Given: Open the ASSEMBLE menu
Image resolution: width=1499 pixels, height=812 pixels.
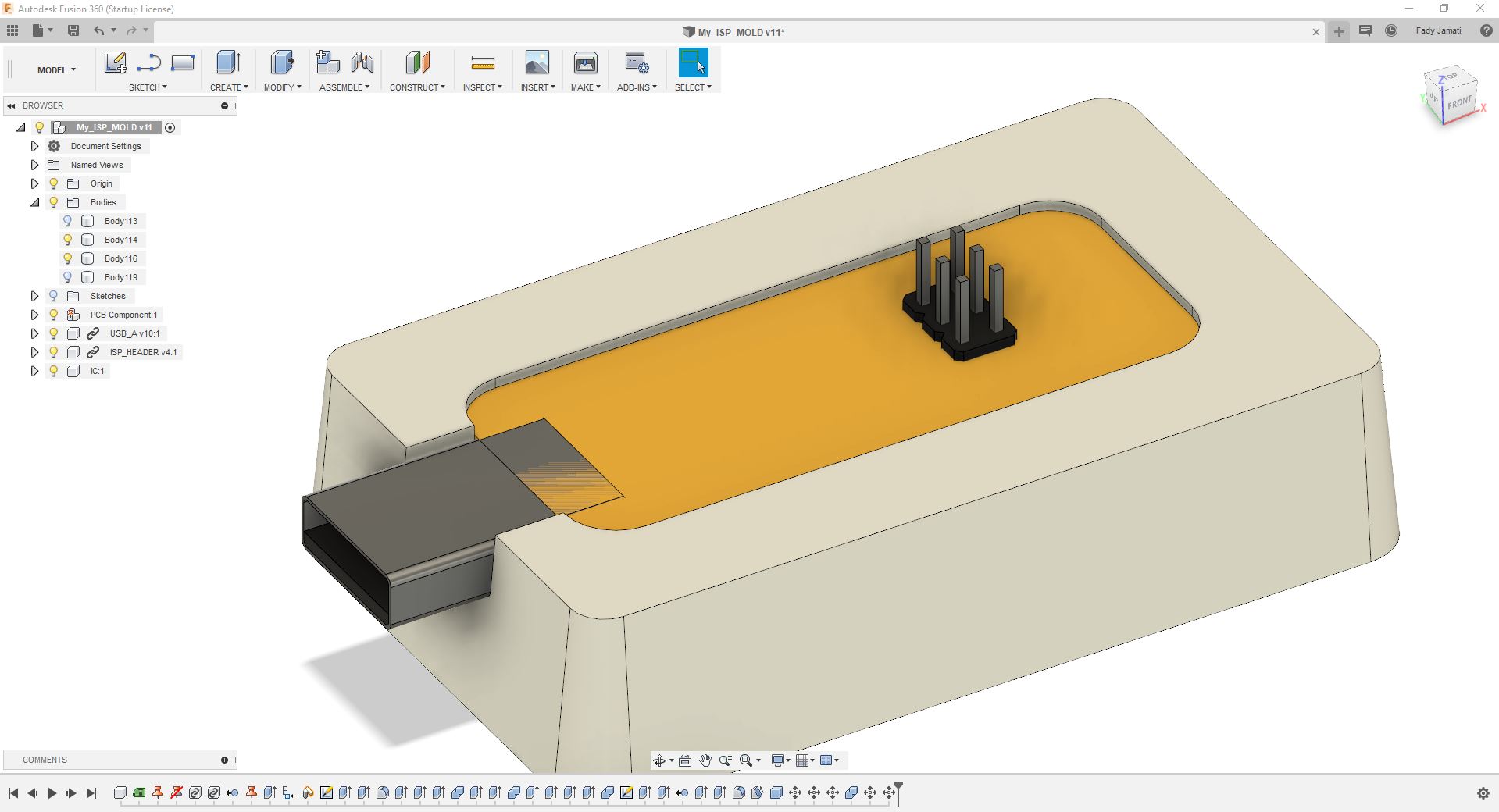Looking at the screenshot, I should [344, 87].
